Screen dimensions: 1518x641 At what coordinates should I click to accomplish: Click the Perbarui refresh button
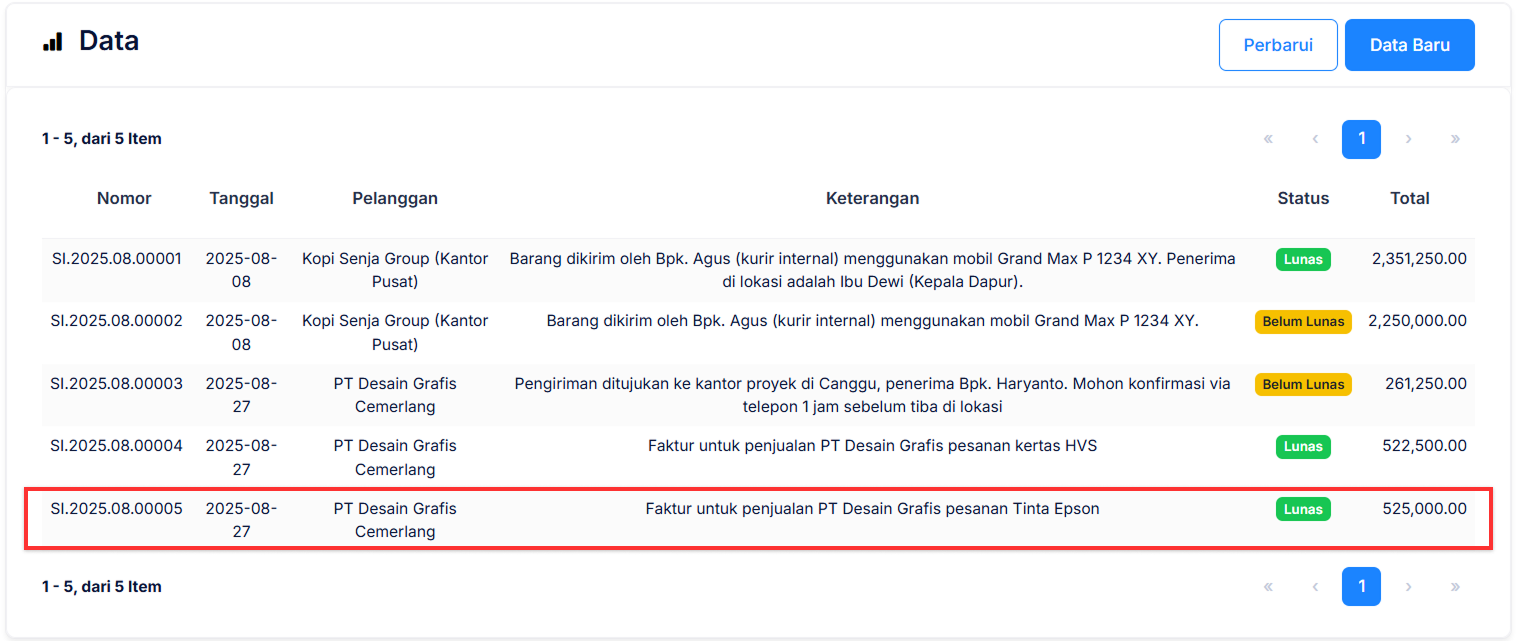coord(1277,45)
